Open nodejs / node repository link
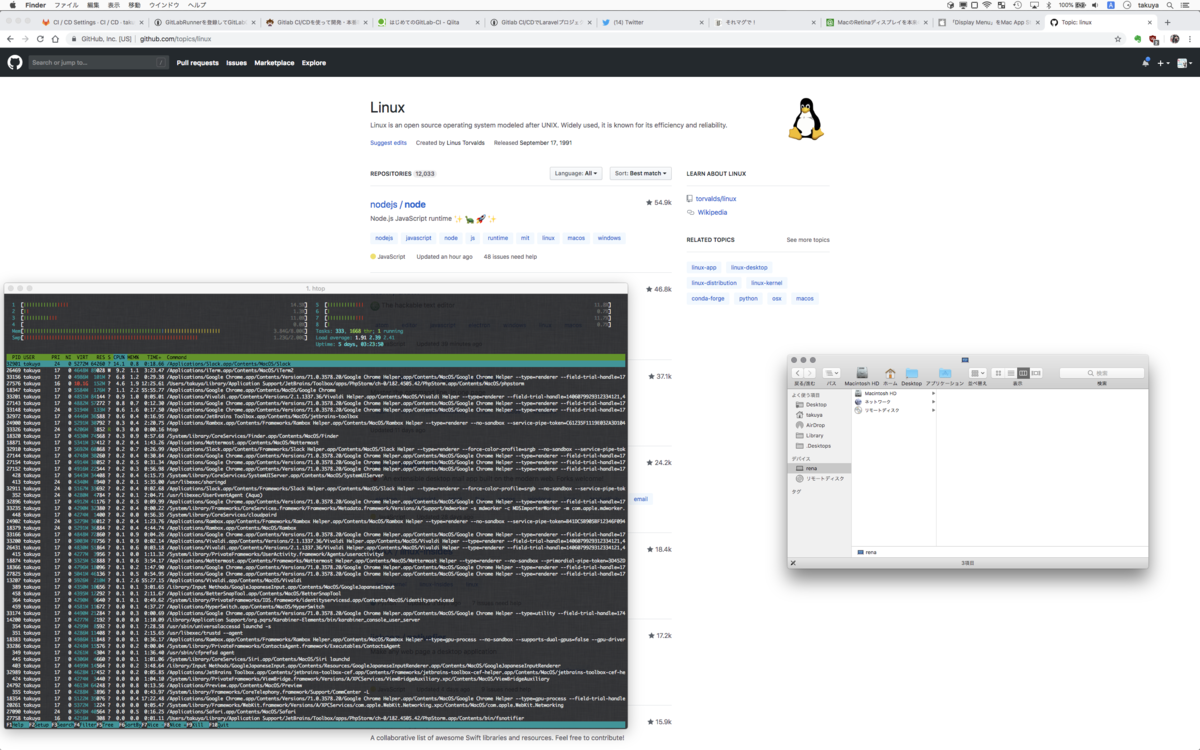 tap(398, 204)
